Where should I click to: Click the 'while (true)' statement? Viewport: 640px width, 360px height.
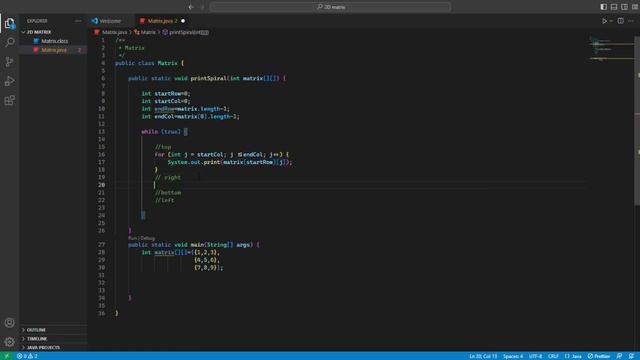pos(161,132)
